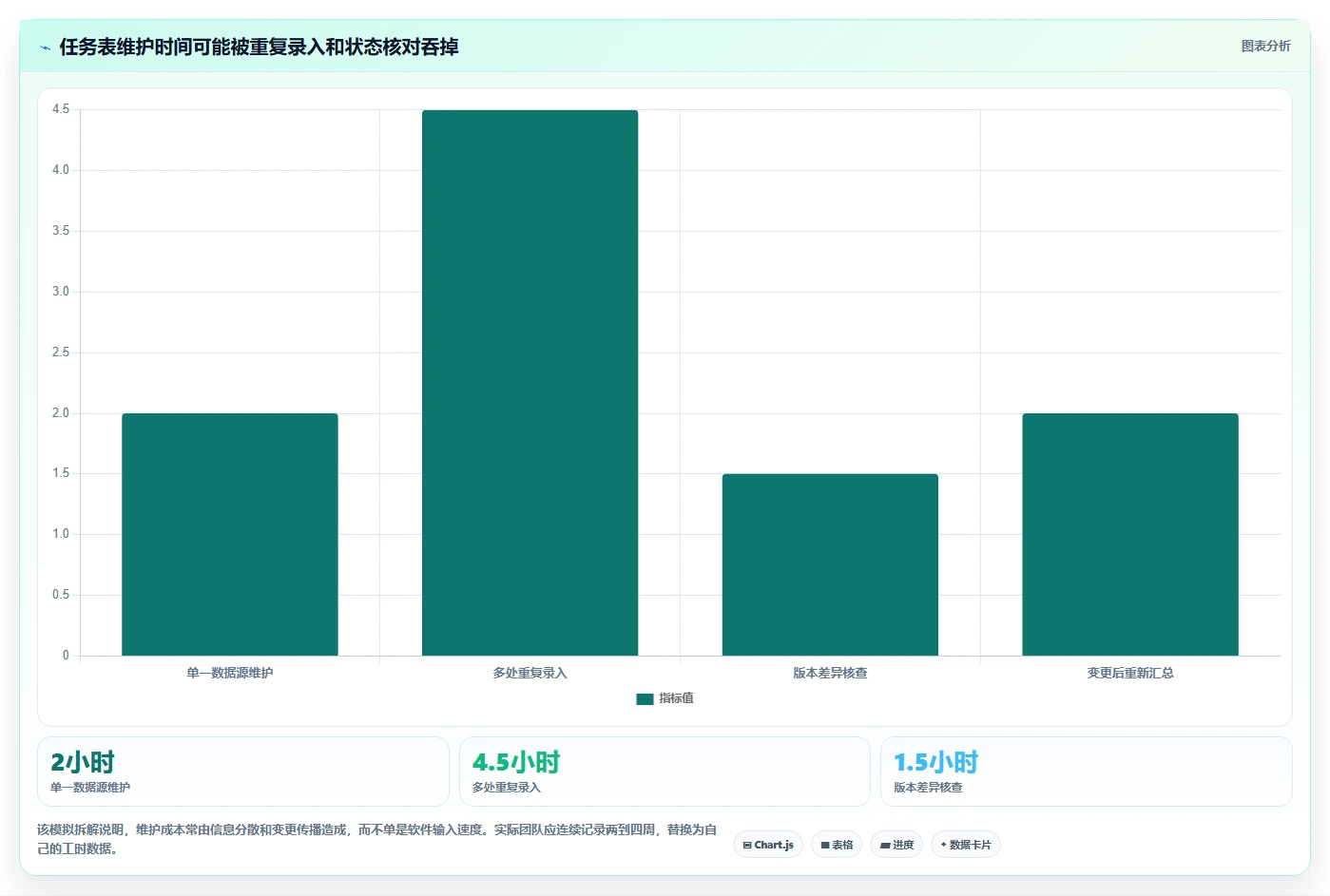Click the Chart.js tag pill
This screenshot has width=1330, height=896.
[x=768, y=845]
